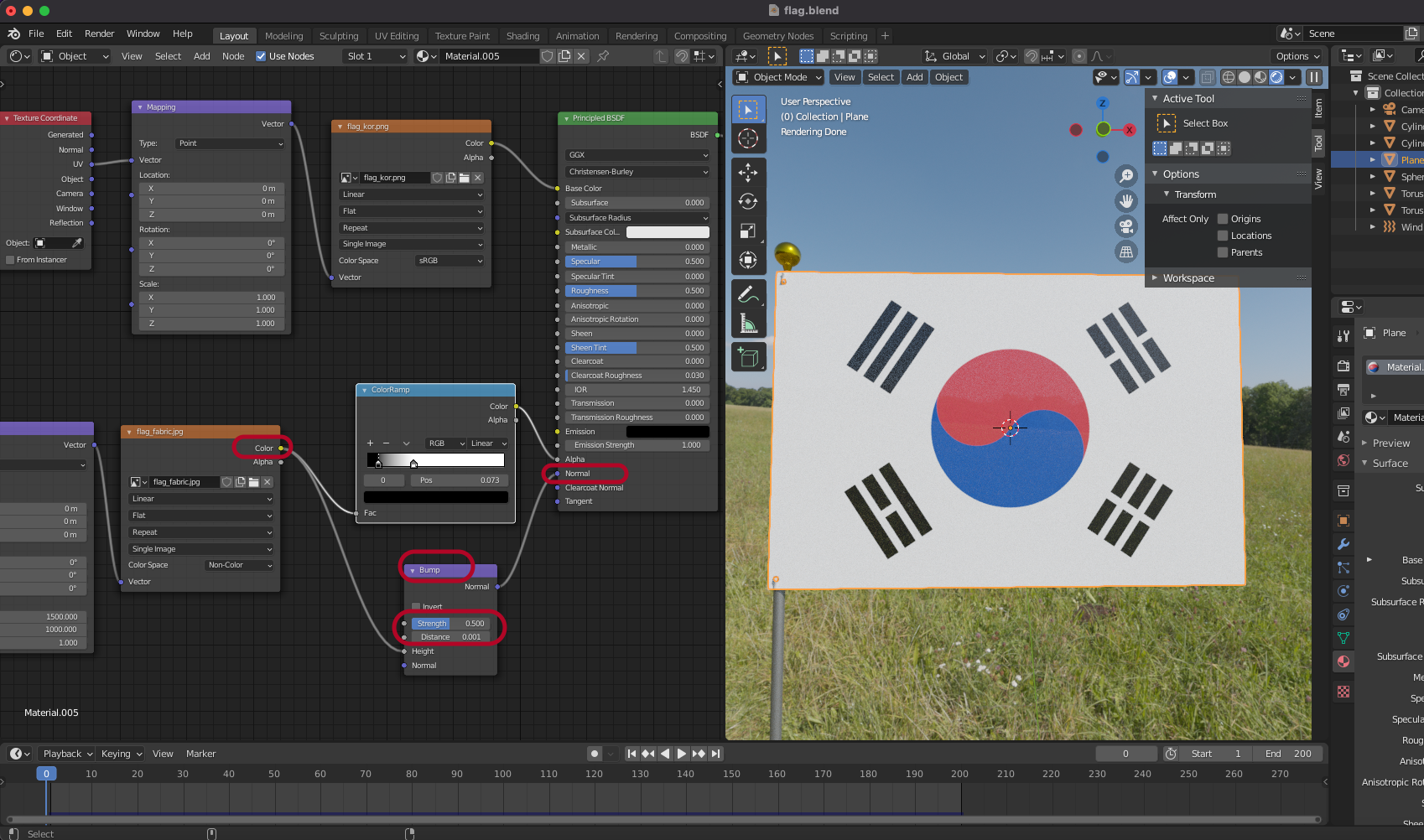Enable Affect Only Locations checkbox
This screenshot has height=840, width=1424.
(1223, 236)
